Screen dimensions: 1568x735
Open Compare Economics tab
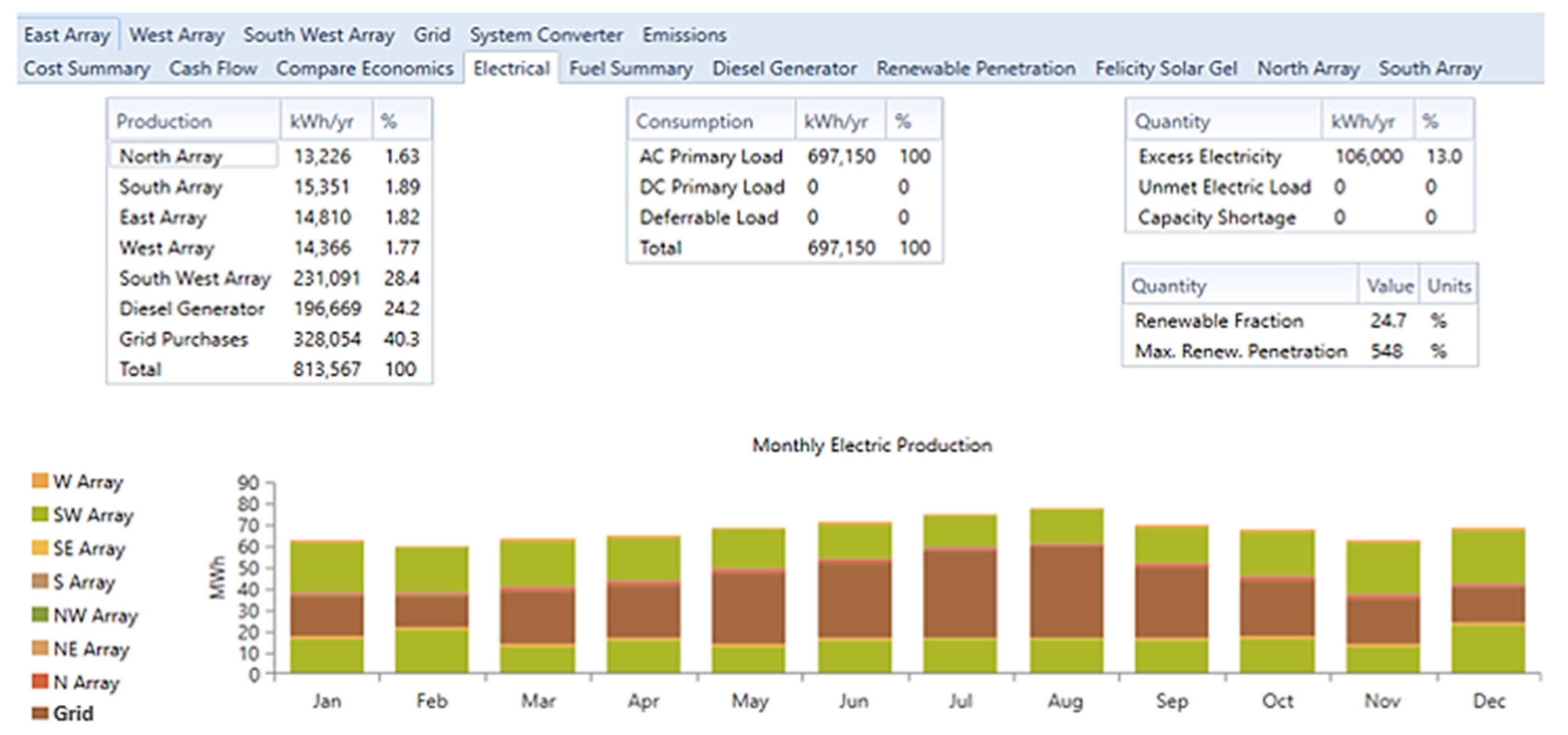point(365,68)
